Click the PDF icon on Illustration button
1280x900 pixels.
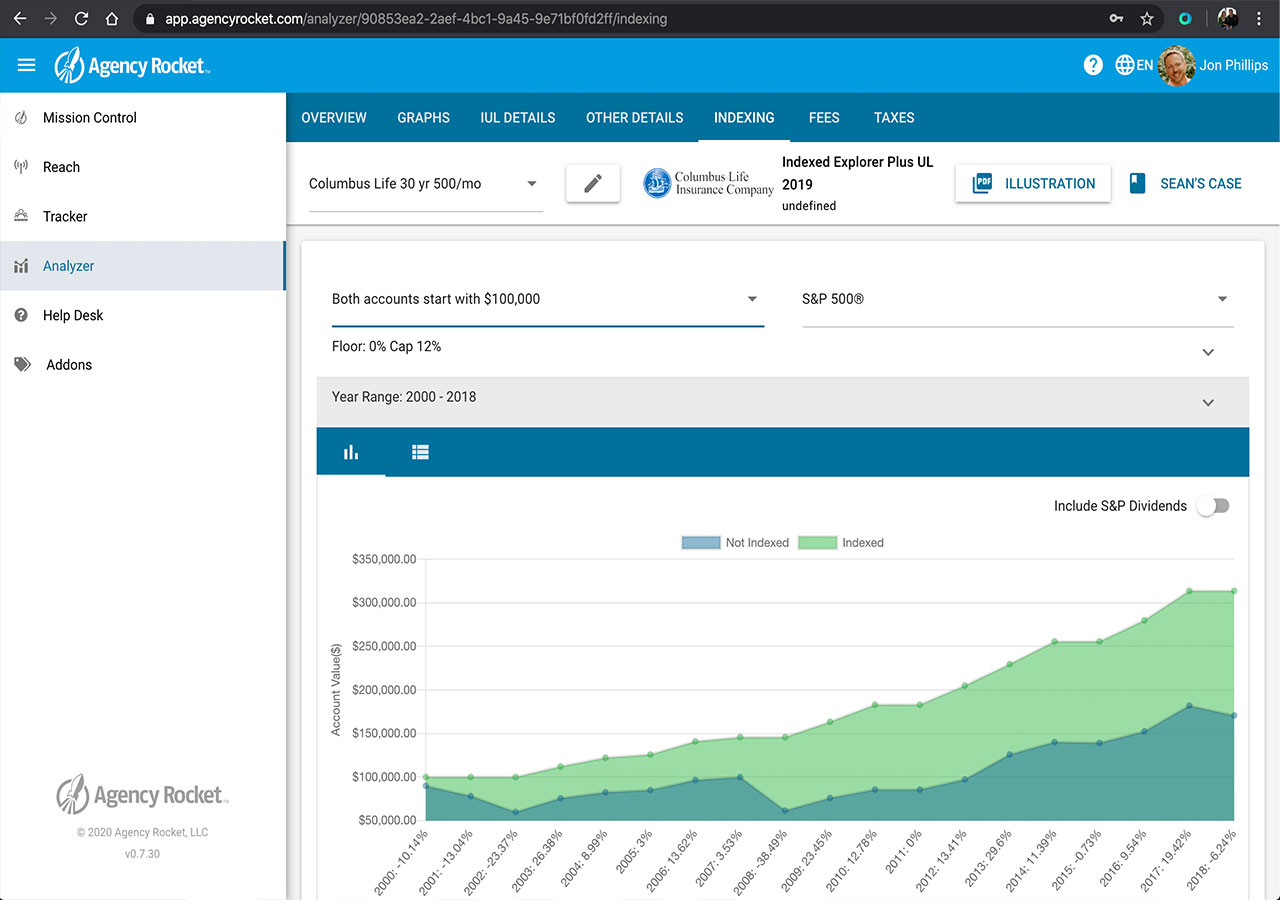(982, 183)
